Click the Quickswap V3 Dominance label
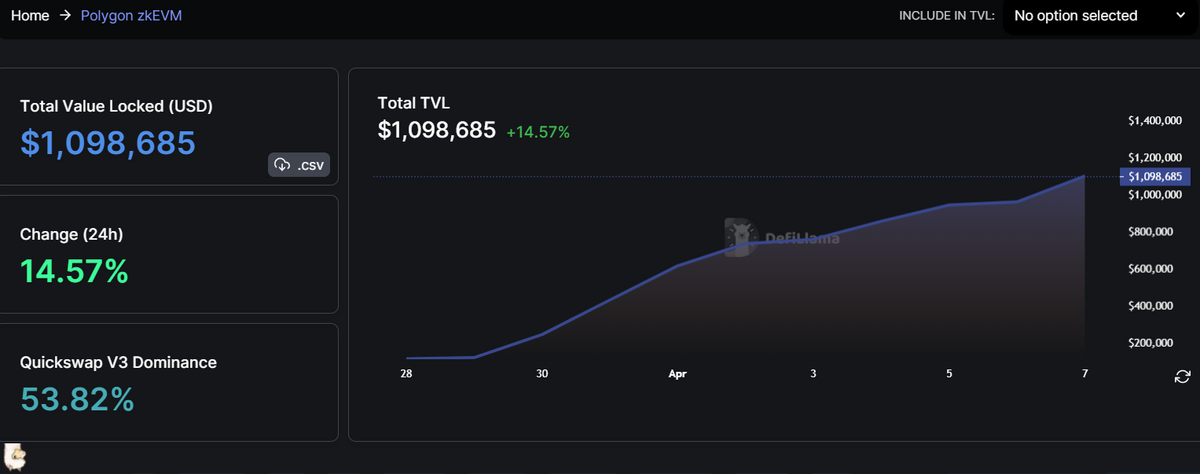This screenshot has height=474, width=1200. [118, 362]
